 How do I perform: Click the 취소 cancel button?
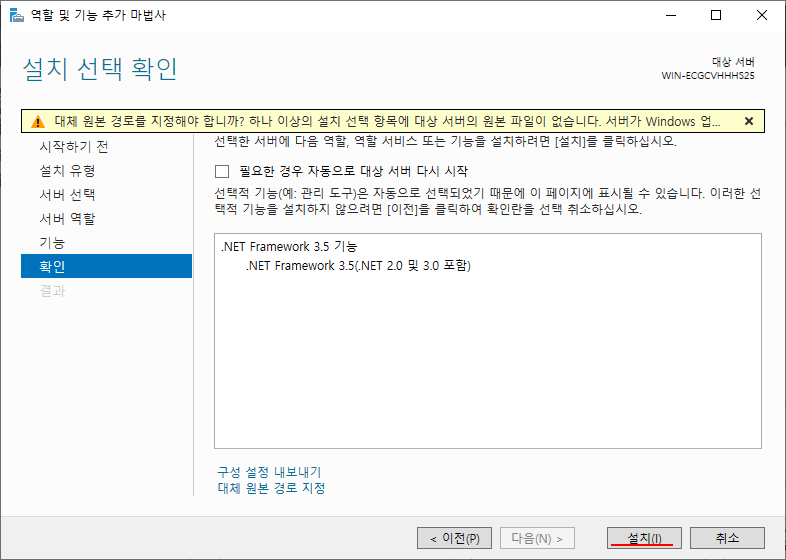(x=727, y=538)
